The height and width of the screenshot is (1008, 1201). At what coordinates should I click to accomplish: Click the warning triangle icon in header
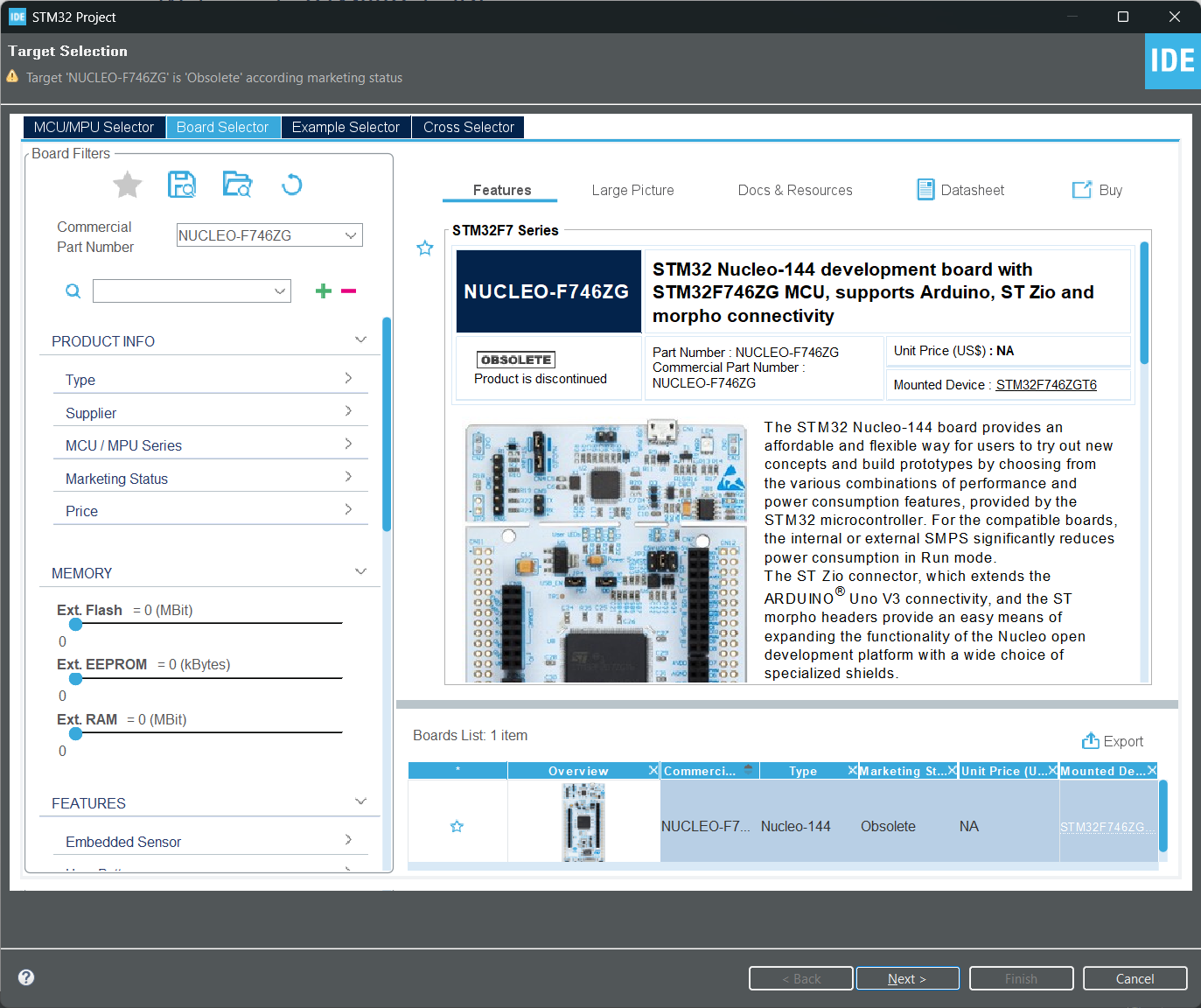click(x=12, y=77)
